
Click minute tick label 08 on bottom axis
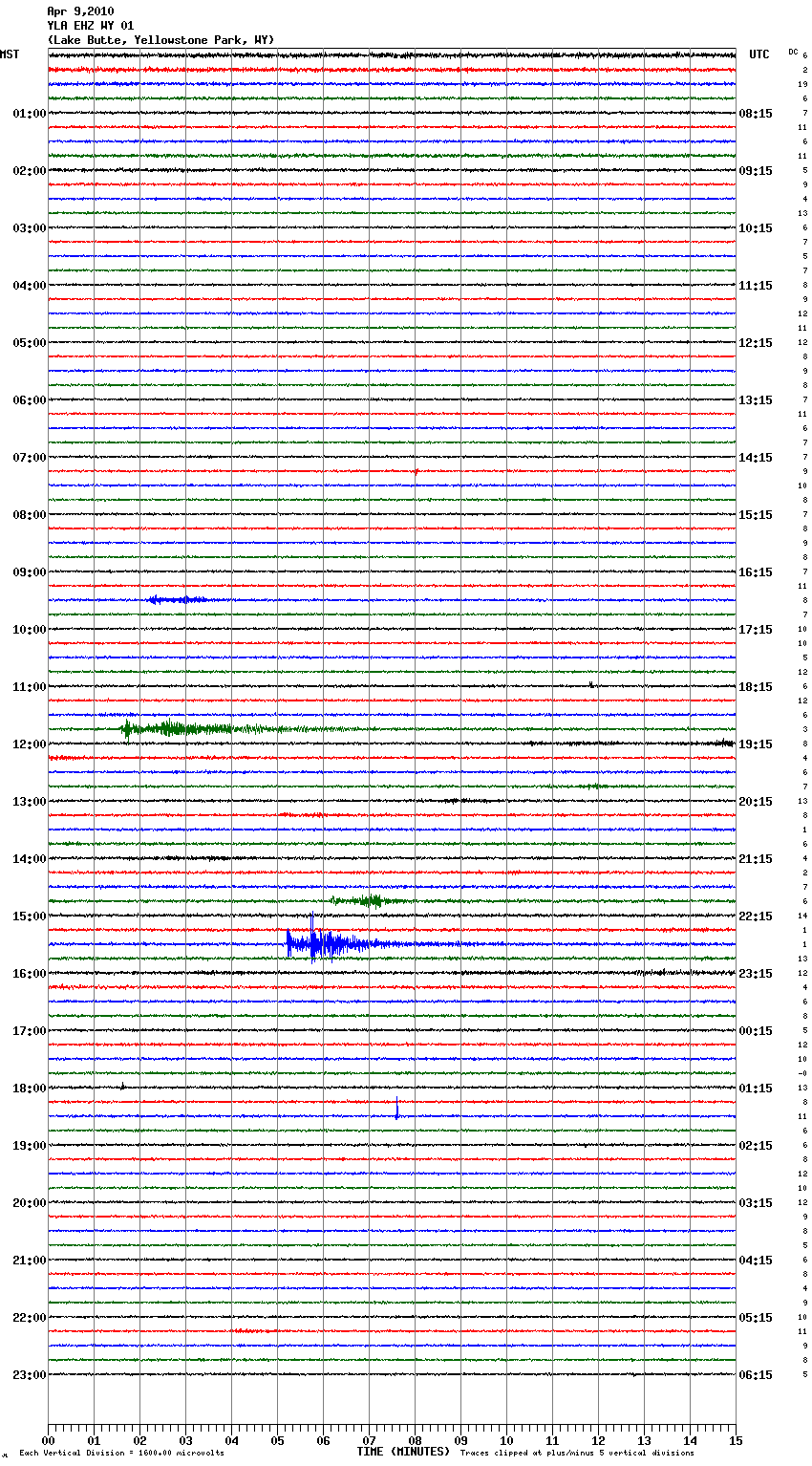pyautogui.click(x=415, y=1440)
